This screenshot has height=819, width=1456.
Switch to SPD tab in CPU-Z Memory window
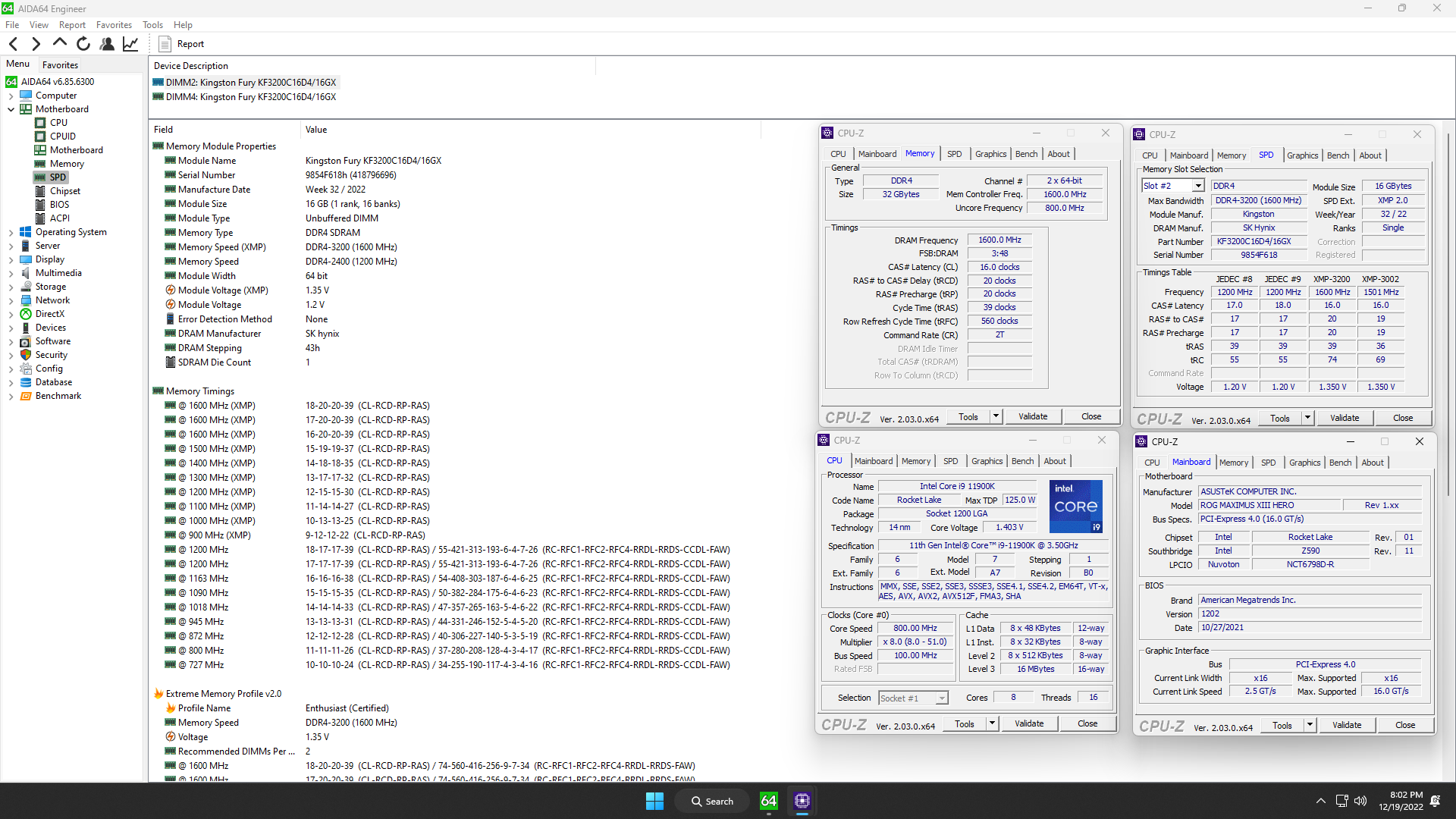pyautogui.click(x=954, y=154)
